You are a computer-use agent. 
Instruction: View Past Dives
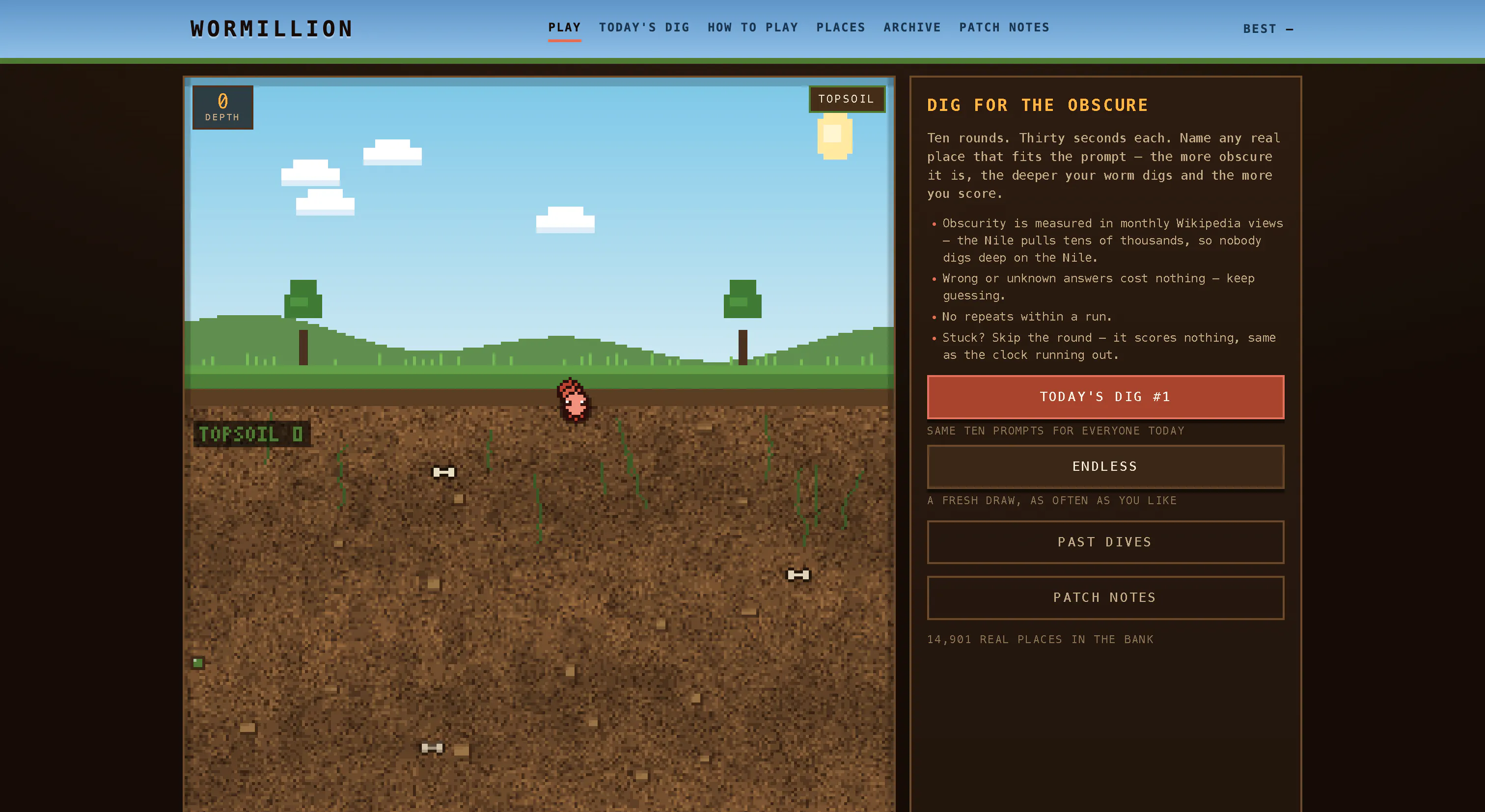(x=1105, y=542)
